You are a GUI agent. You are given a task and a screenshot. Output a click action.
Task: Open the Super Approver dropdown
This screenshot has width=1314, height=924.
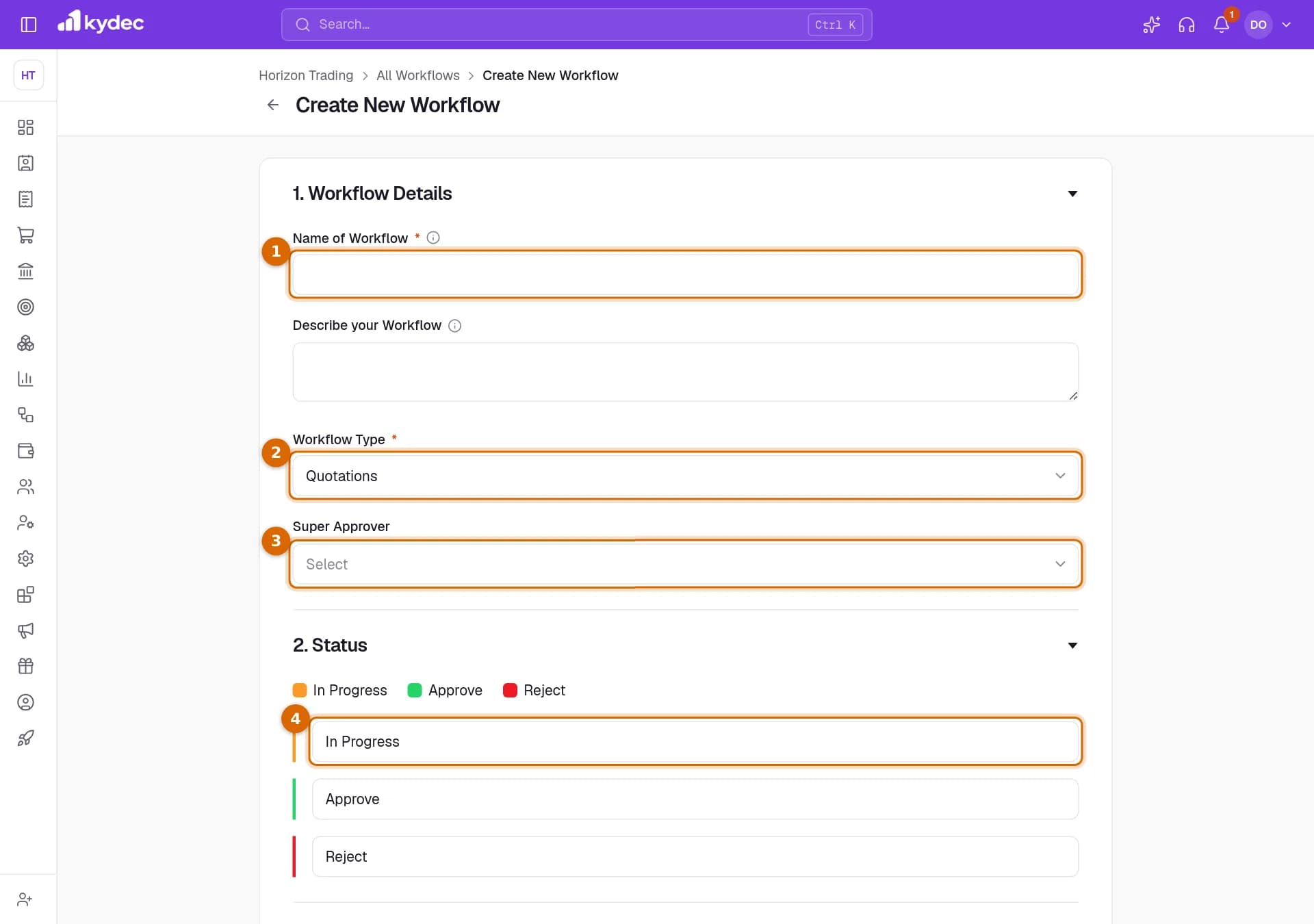685,564
